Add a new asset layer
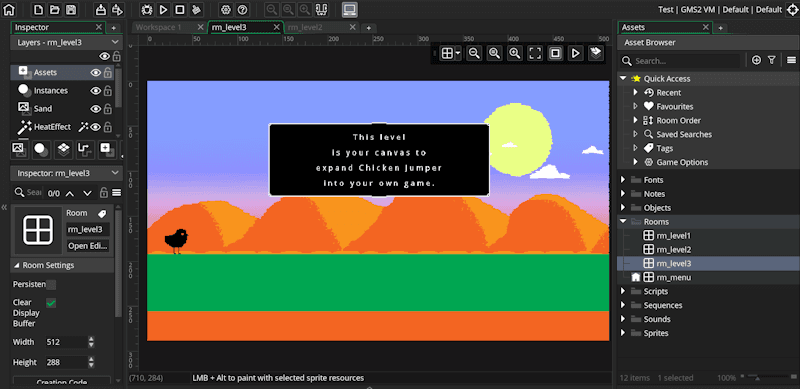 (106, 149)
